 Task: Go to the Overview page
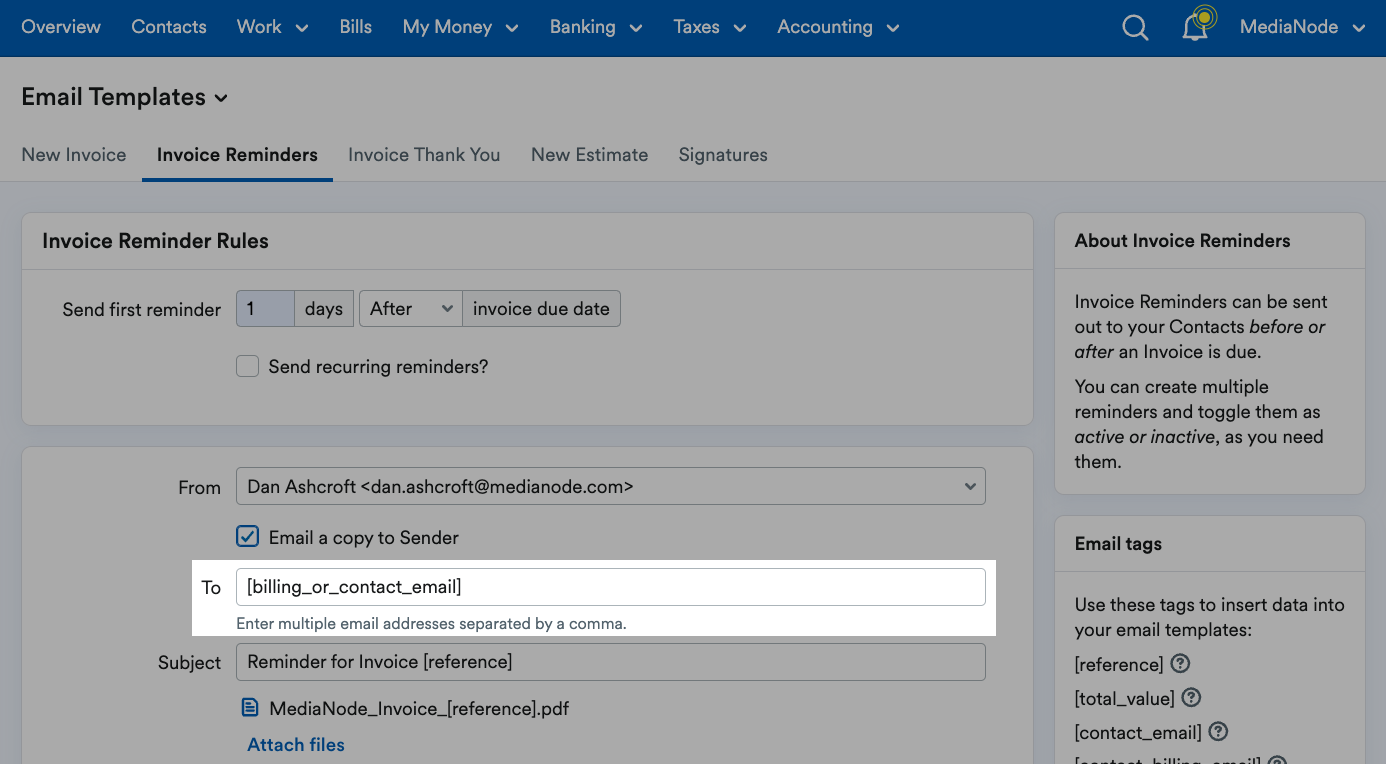[61, 28]
